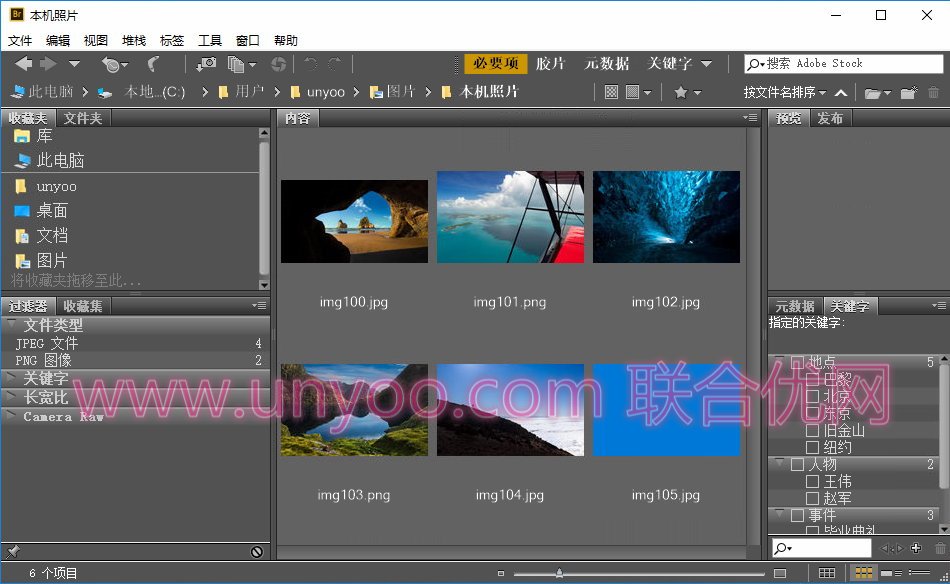
Task: Click the new keyword plus icon
Action: tap(915, 548)
